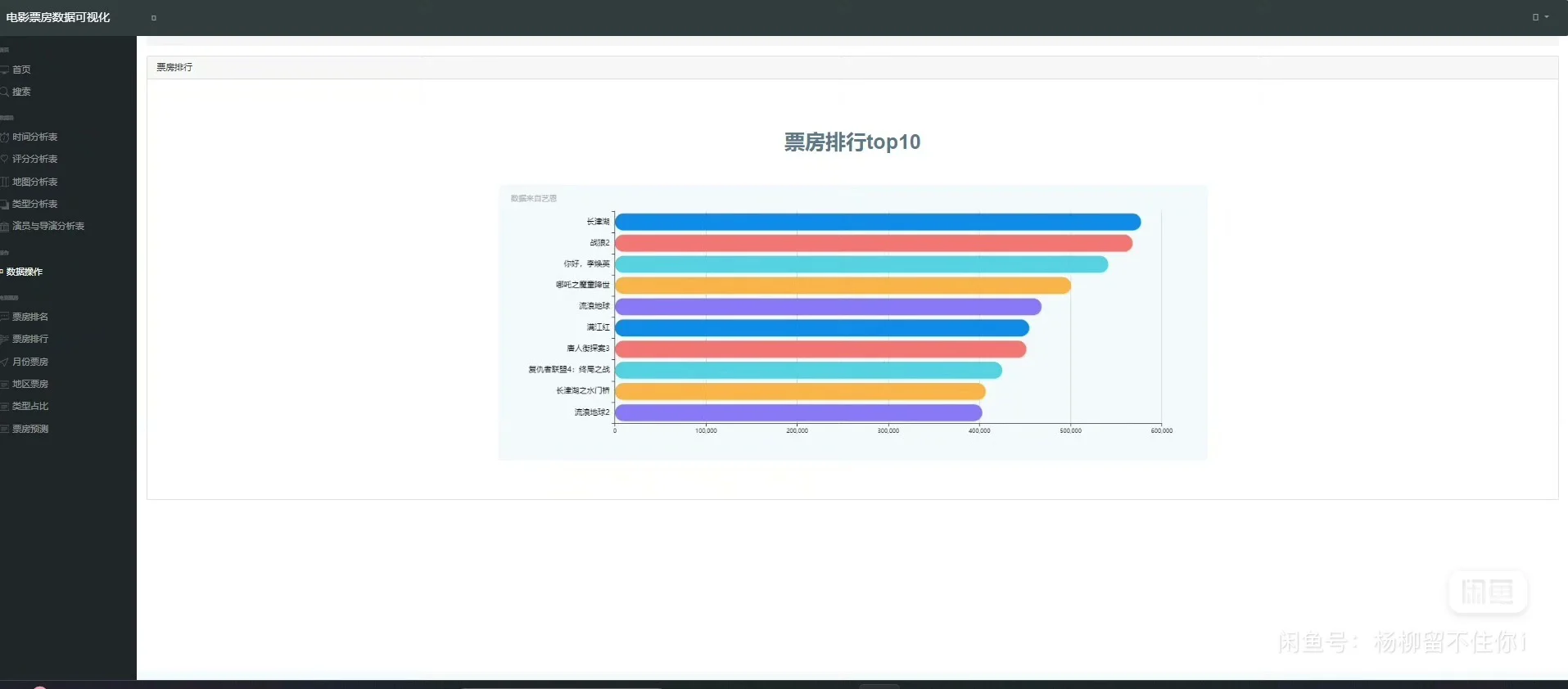Click the 战狼2 axis label
This screenshot has height=689, width=1568.
[x=600, y=243]
